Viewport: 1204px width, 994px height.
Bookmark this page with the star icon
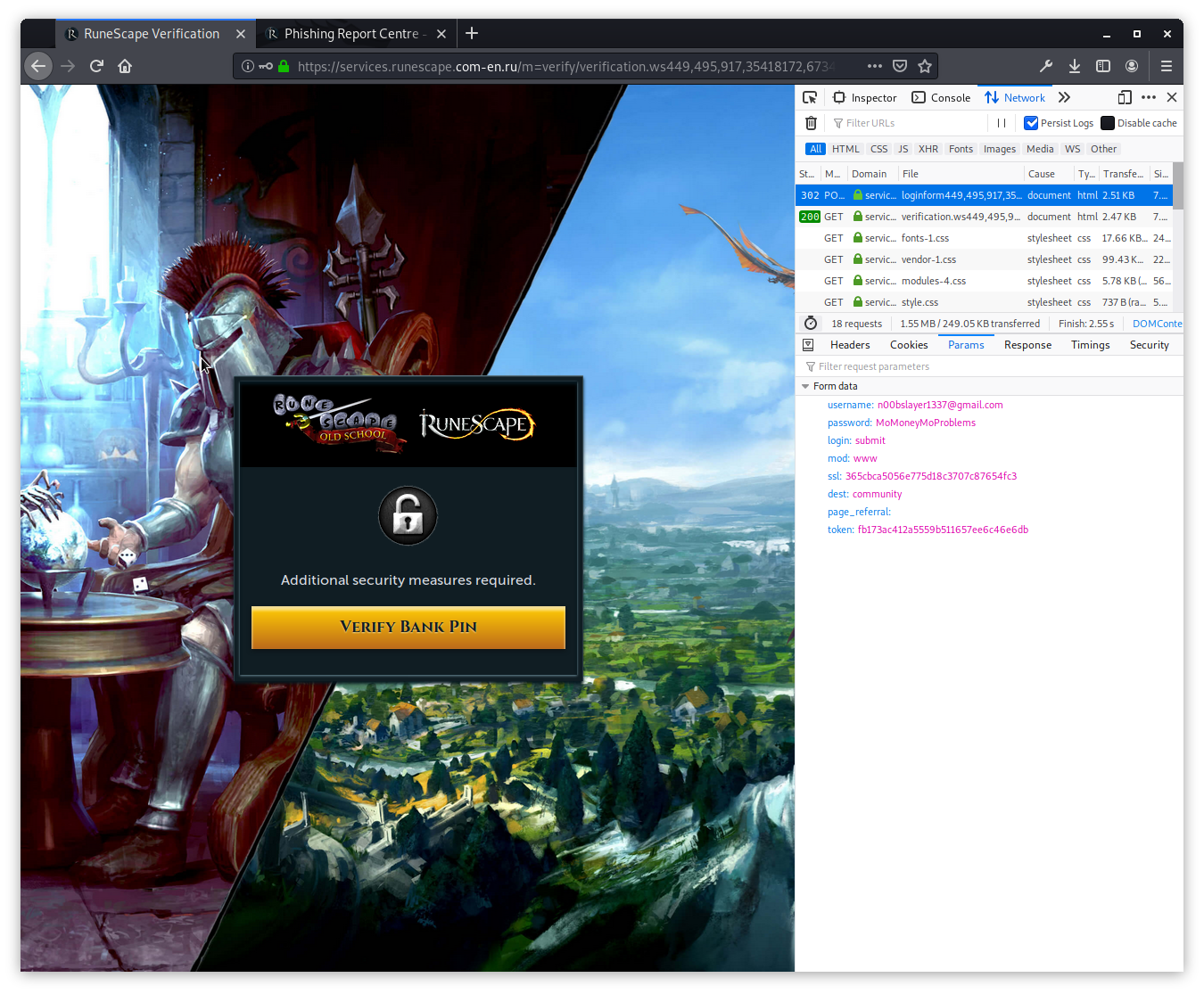(925, 66)
